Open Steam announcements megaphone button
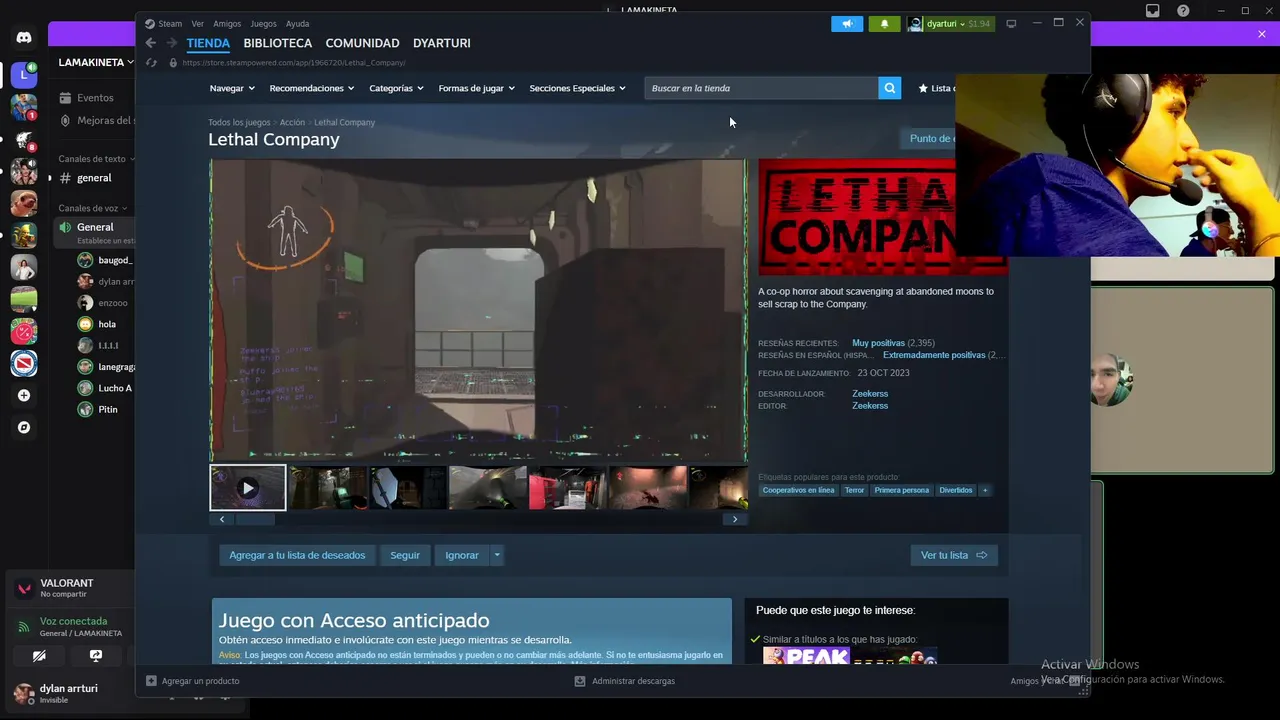The width and height of the screenshot is (1280, 720). (847, 24)
